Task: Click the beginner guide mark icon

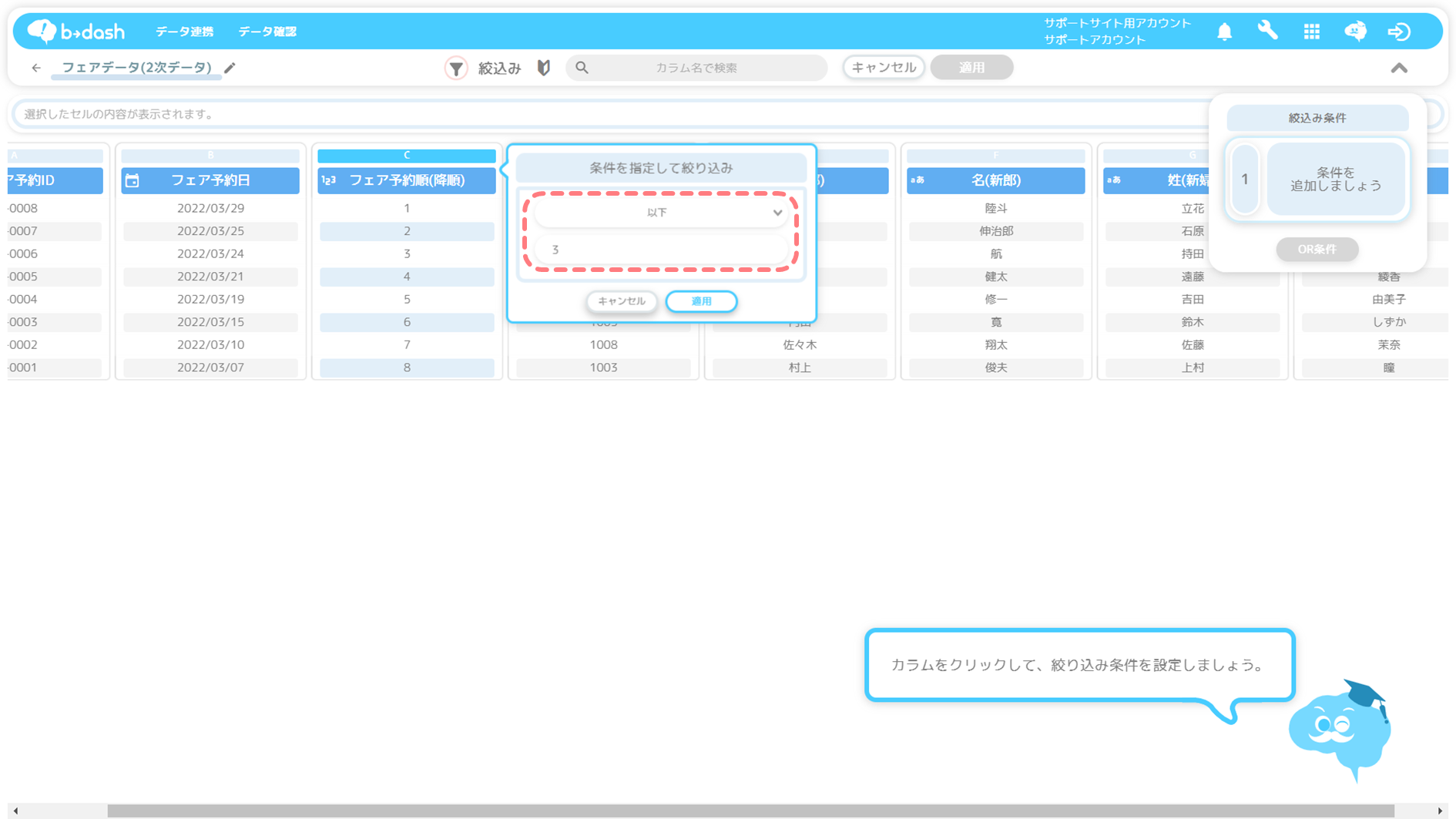Action: [544, 68]
